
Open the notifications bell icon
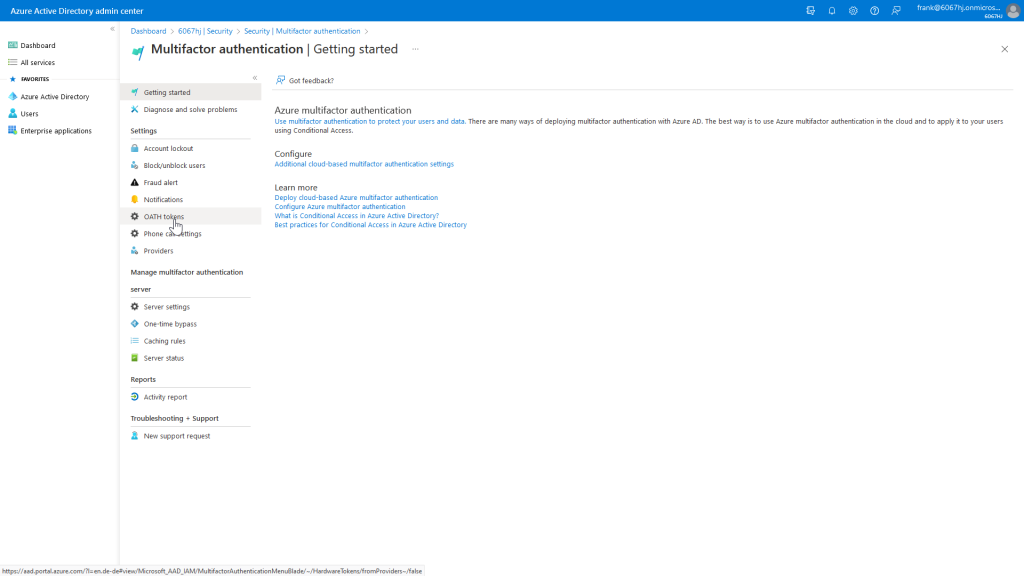click(x=832, y=10)
